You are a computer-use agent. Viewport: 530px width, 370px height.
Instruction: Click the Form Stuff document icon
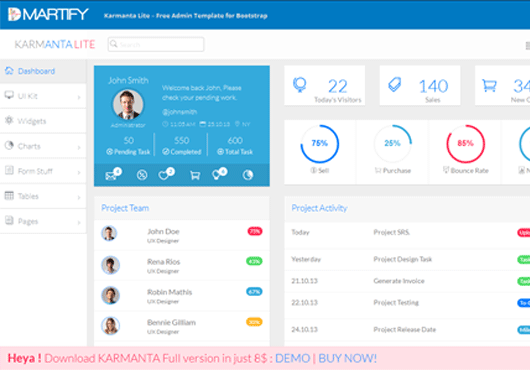[9, 170]
